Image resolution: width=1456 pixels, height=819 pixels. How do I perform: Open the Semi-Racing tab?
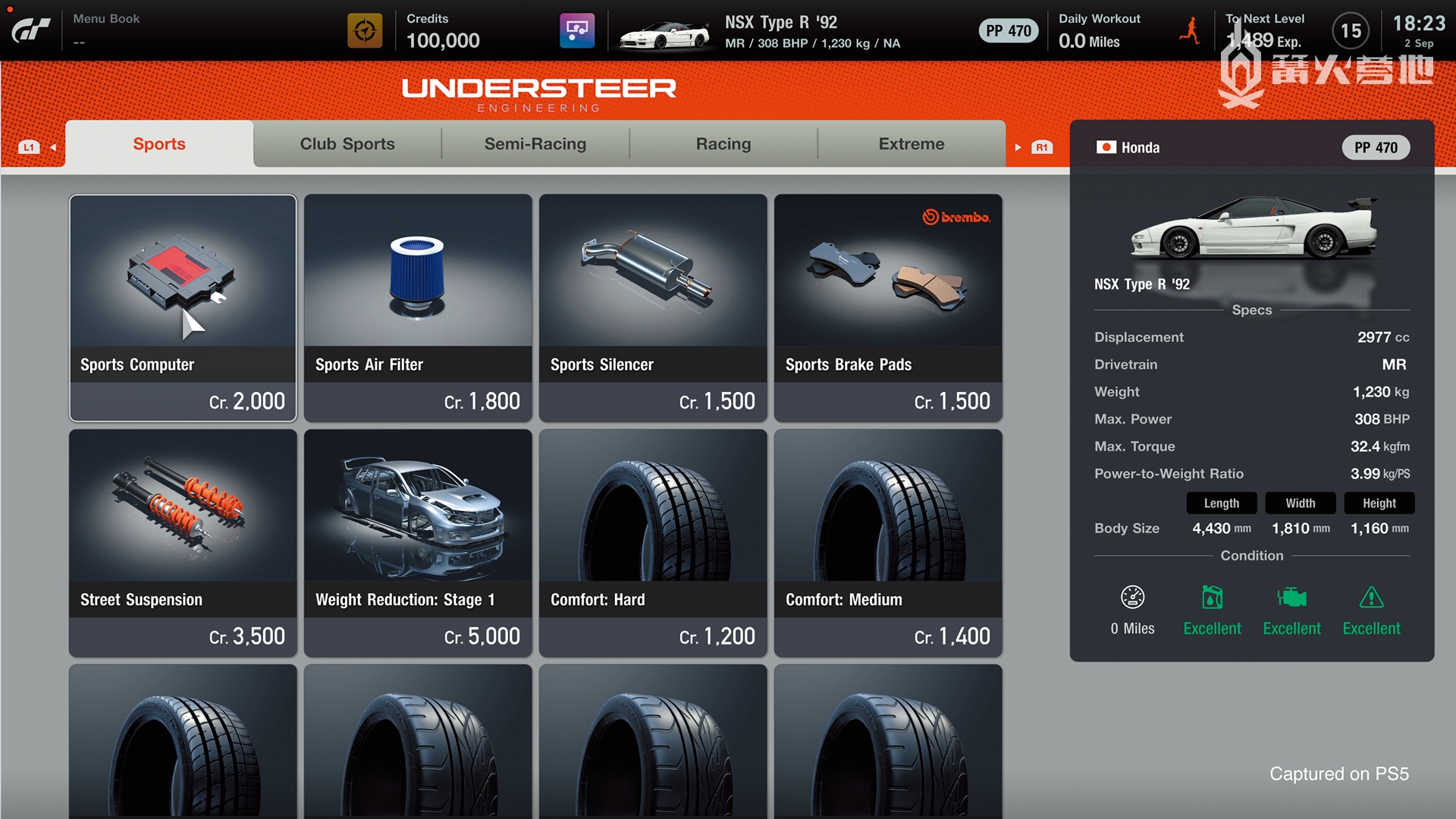pyautogui.click(x=535, y=144)
